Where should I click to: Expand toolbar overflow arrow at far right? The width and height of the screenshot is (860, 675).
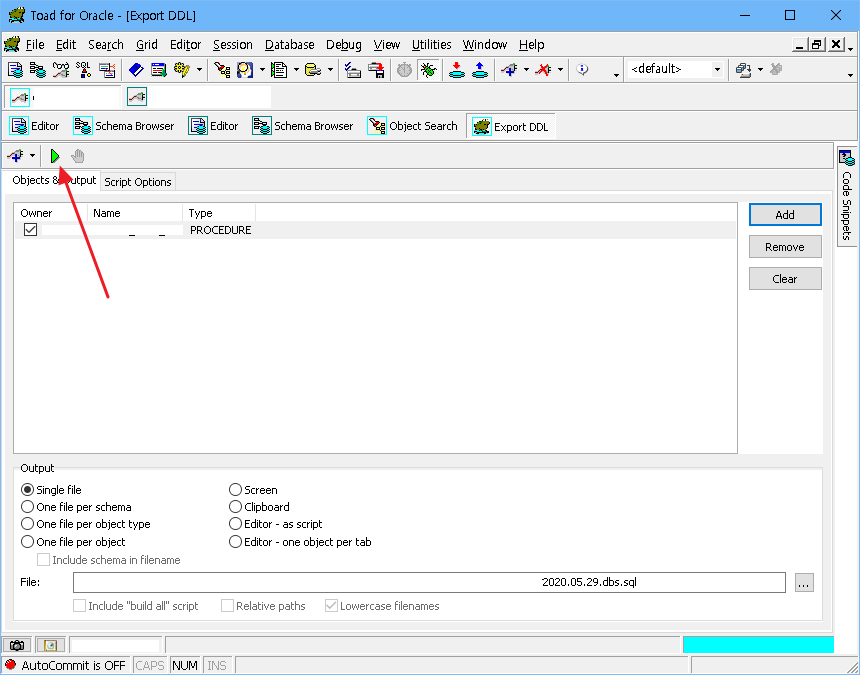[x=850, y=75]
